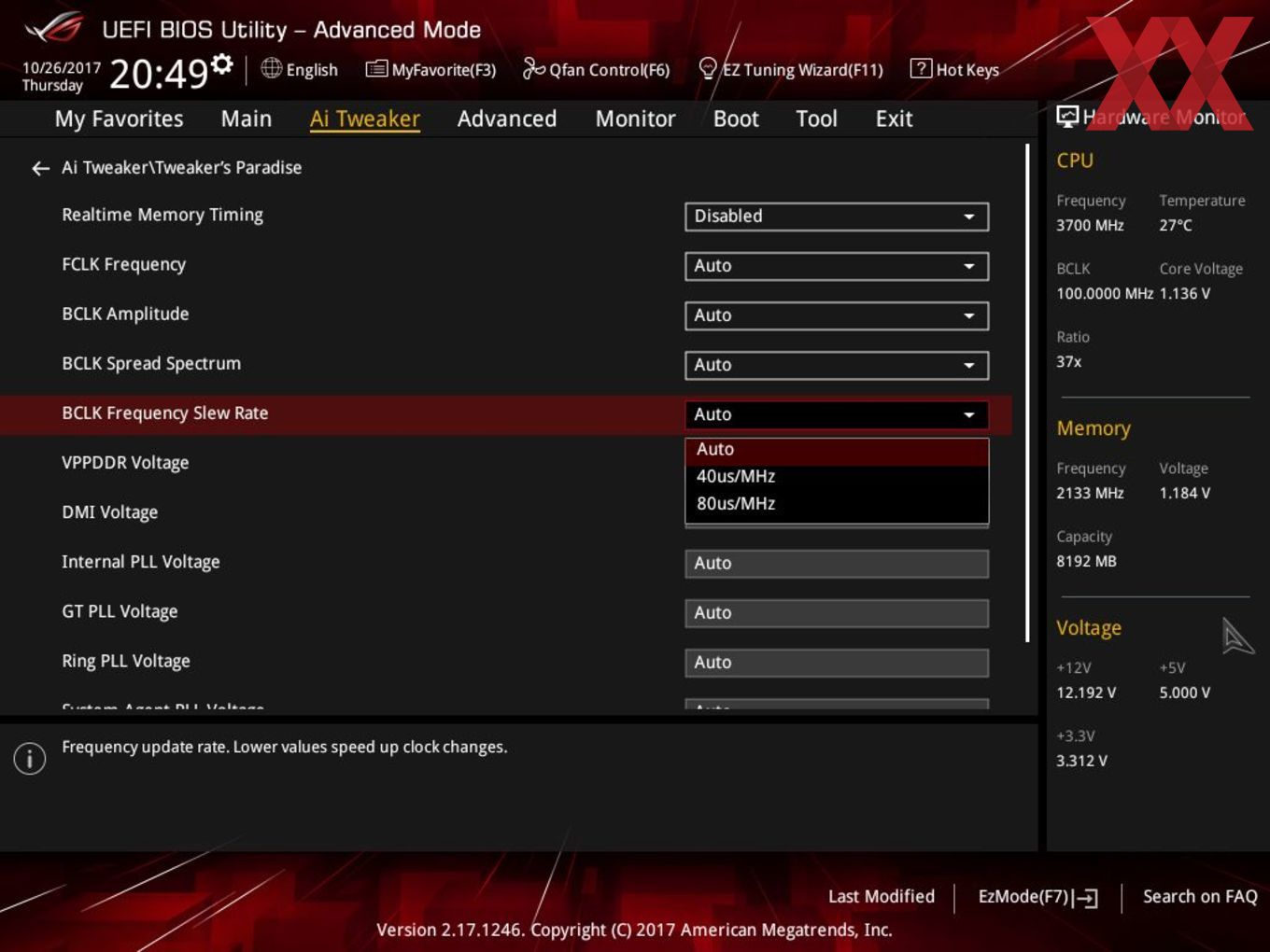Choose Auto in the open list
Screen dimensions: 1270x952
pyautogui.click(x=837, y=450)
